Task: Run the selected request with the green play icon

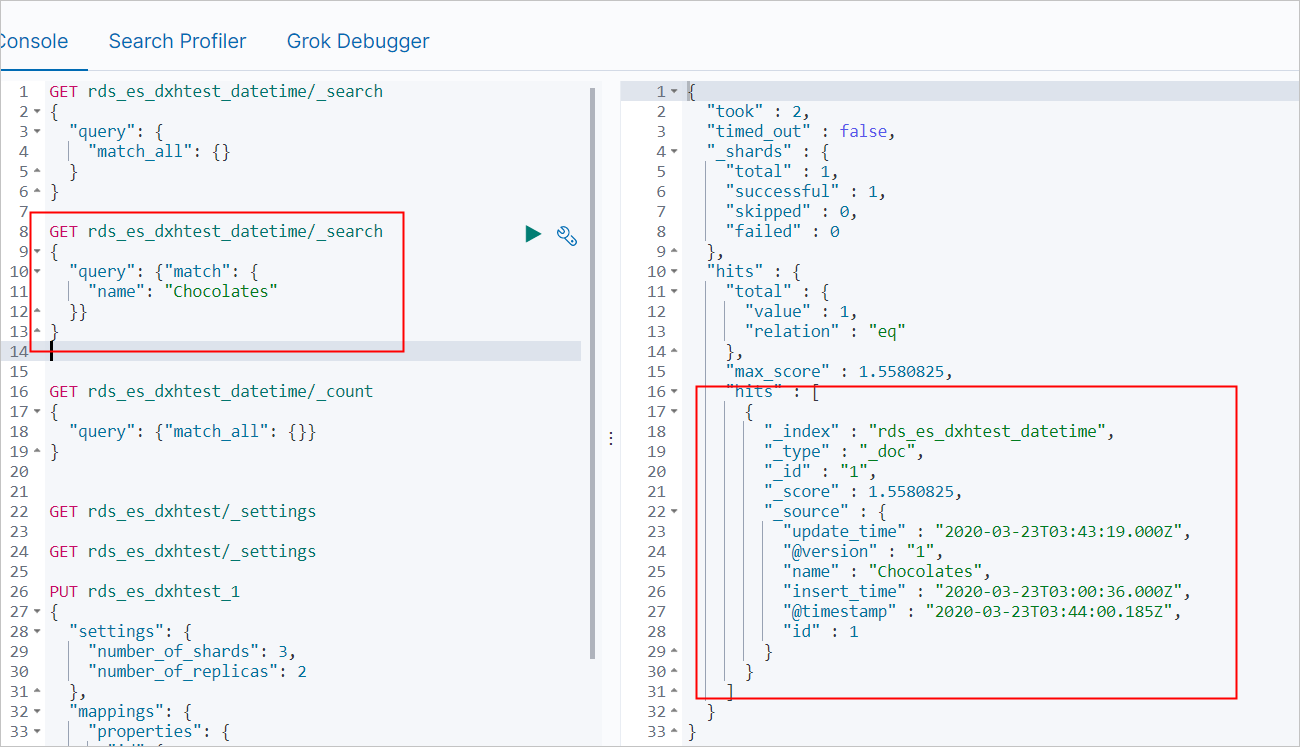Action: pos(533,234)
